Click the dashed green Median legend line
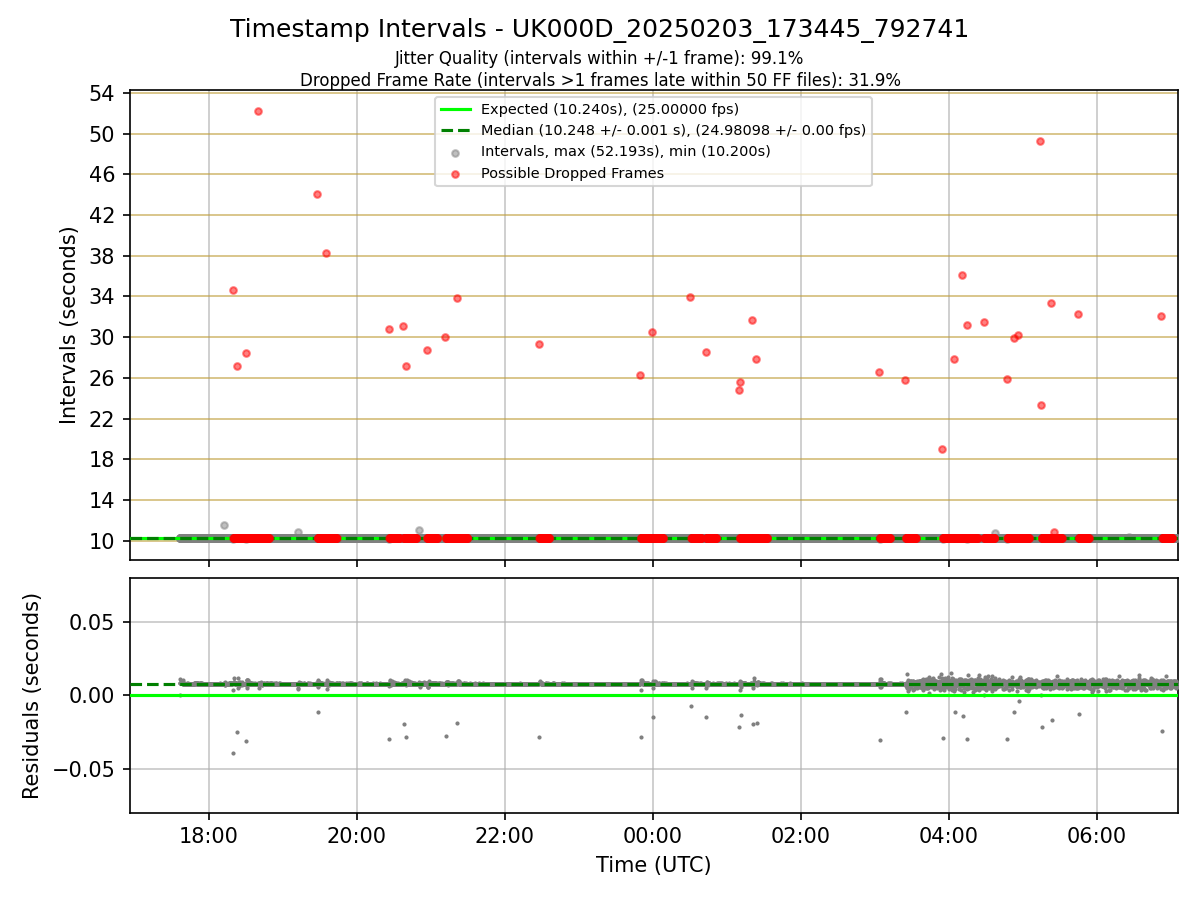 (456, 130)
